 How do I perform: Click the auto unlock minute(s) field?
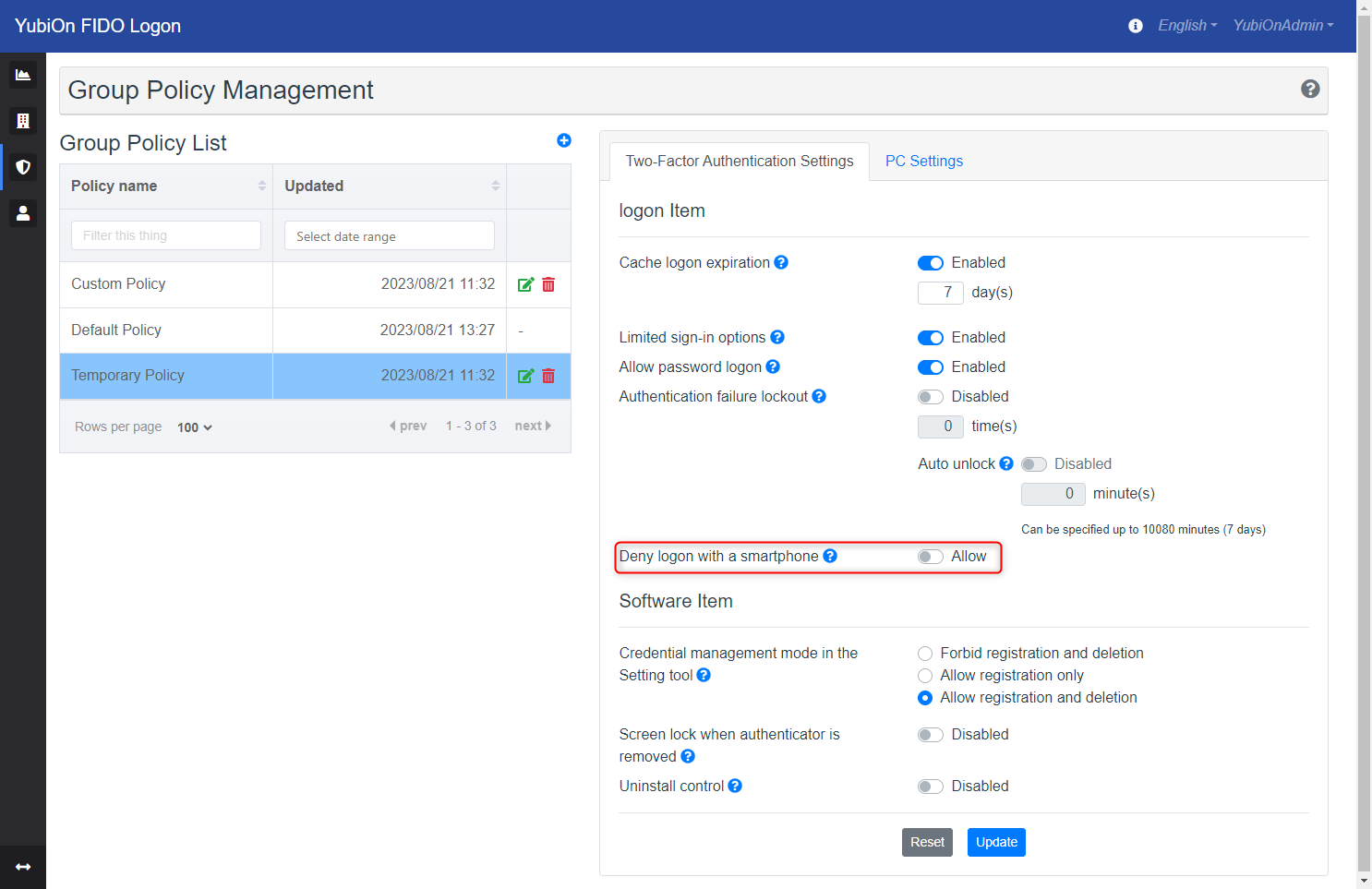(x=1053, y=494)
